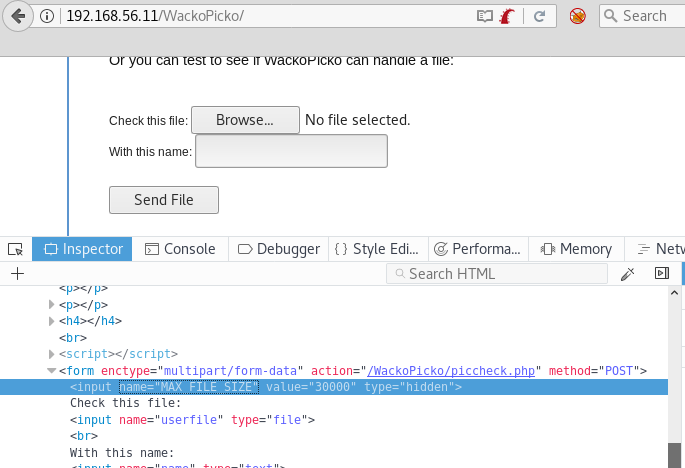Viewport: 685px width, 468px height.
Task: Open the Memory tab
Action: click(576, 249)
